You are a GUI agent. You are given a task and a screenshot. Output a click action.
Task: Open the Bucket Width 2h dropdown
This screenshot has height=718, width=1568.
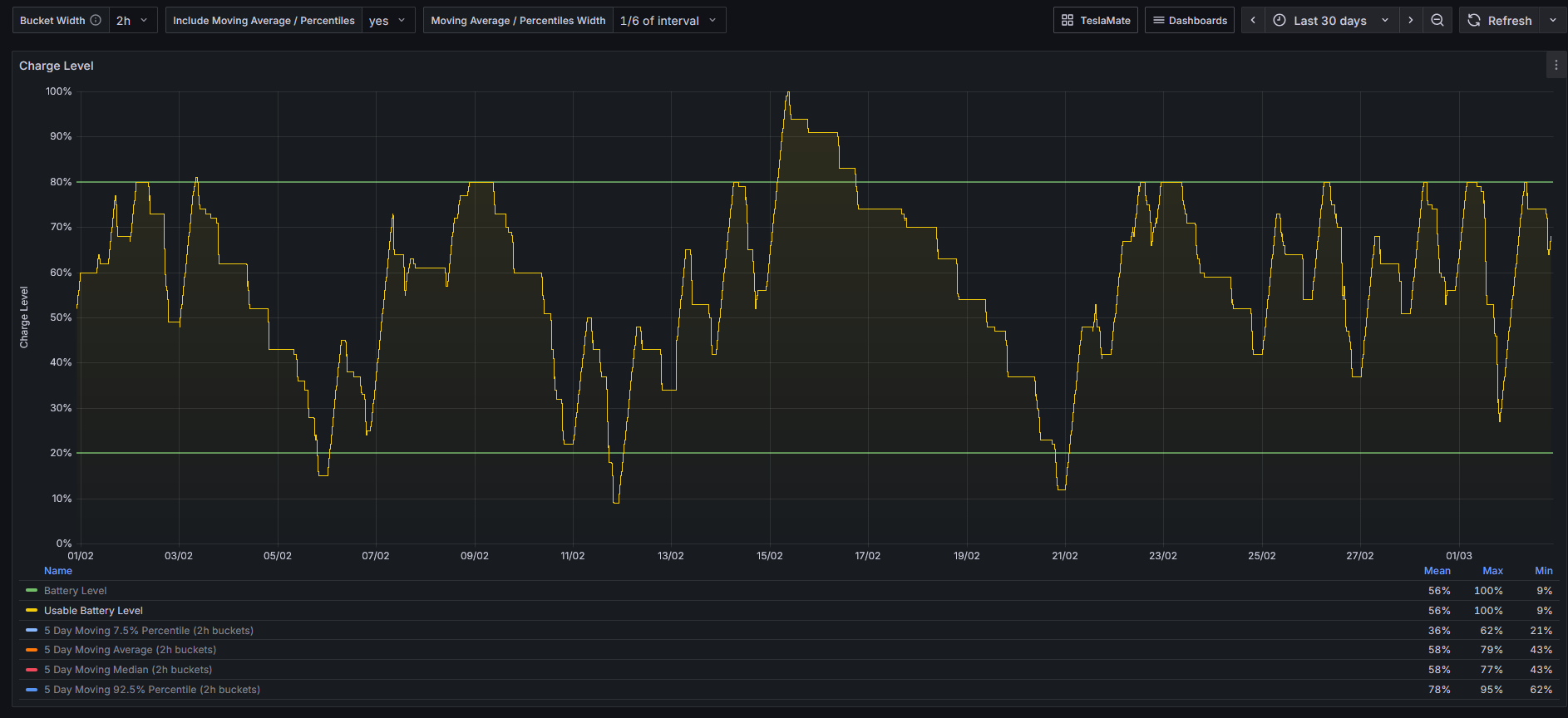[133, 20]
